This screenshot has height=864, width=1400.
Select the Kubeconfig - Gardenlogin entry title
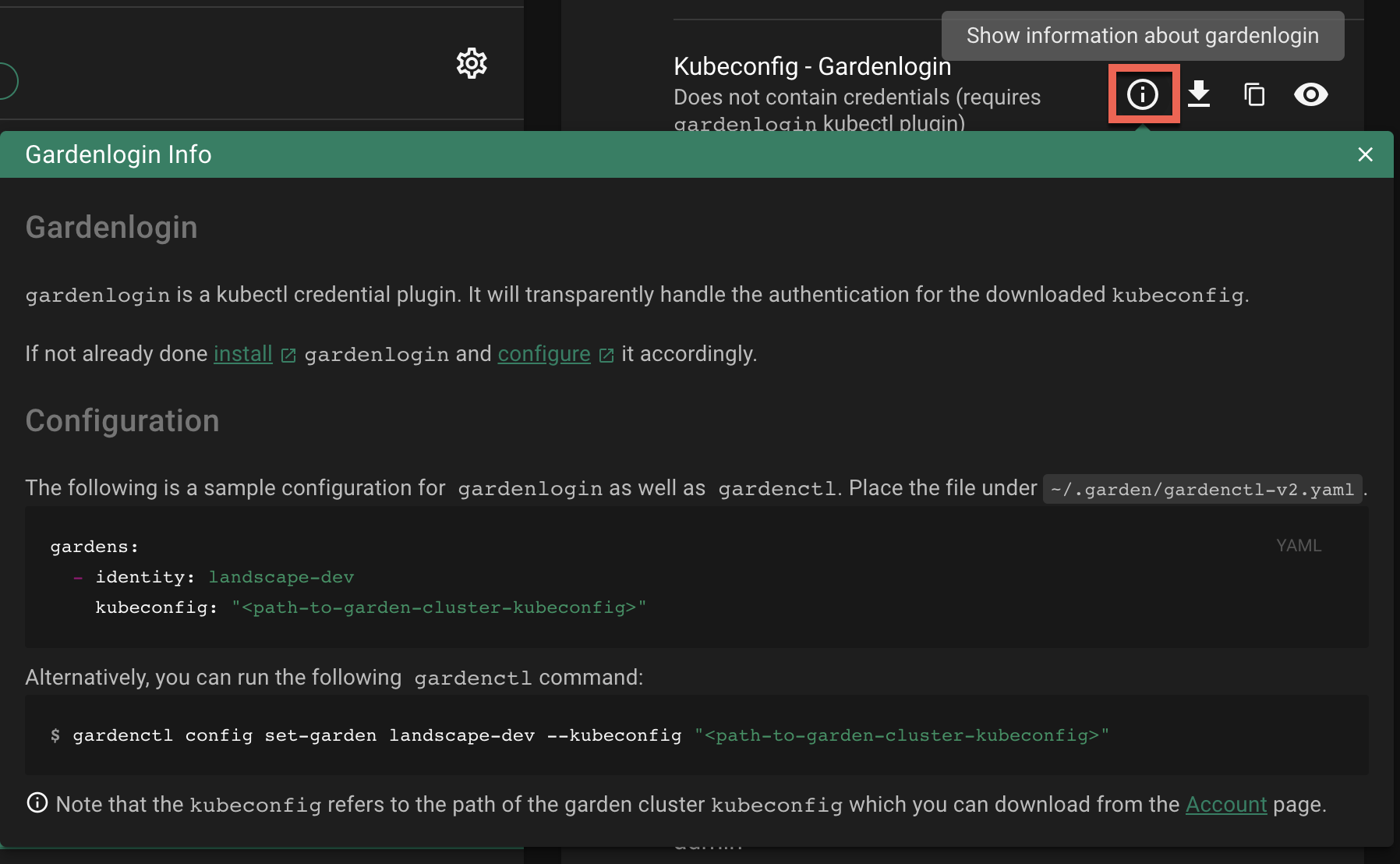click(x=811, y=67)
